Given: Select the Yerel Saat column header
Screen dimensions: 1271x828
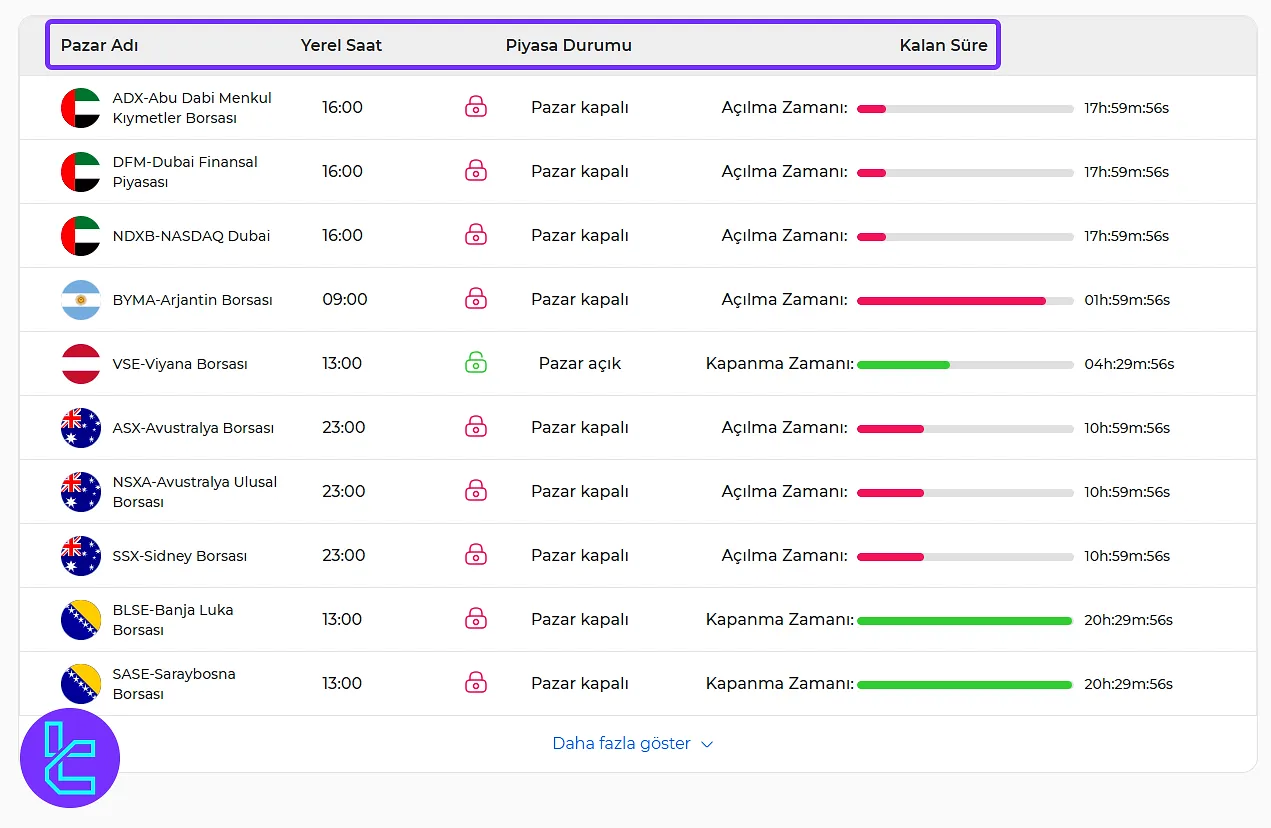Looking at the screenshot, I should pos(341,45).
